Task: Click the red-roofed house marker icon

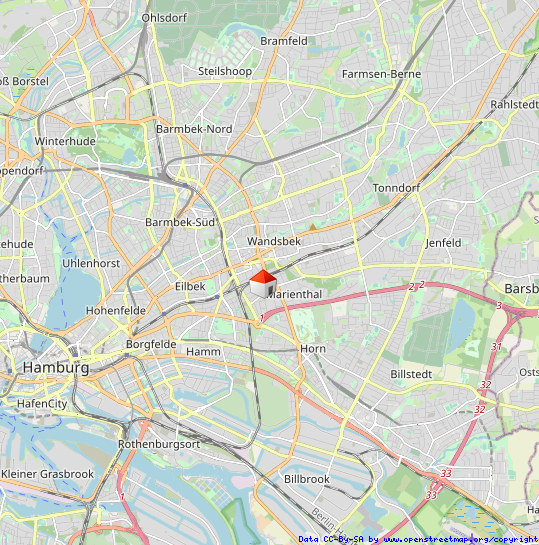Action: coord(263,283)
